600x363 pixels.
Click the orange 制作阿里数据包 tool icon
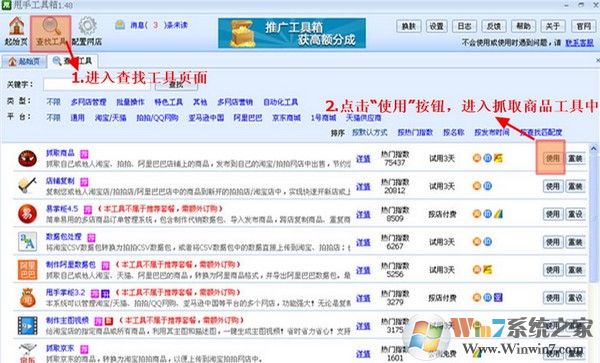28,270
